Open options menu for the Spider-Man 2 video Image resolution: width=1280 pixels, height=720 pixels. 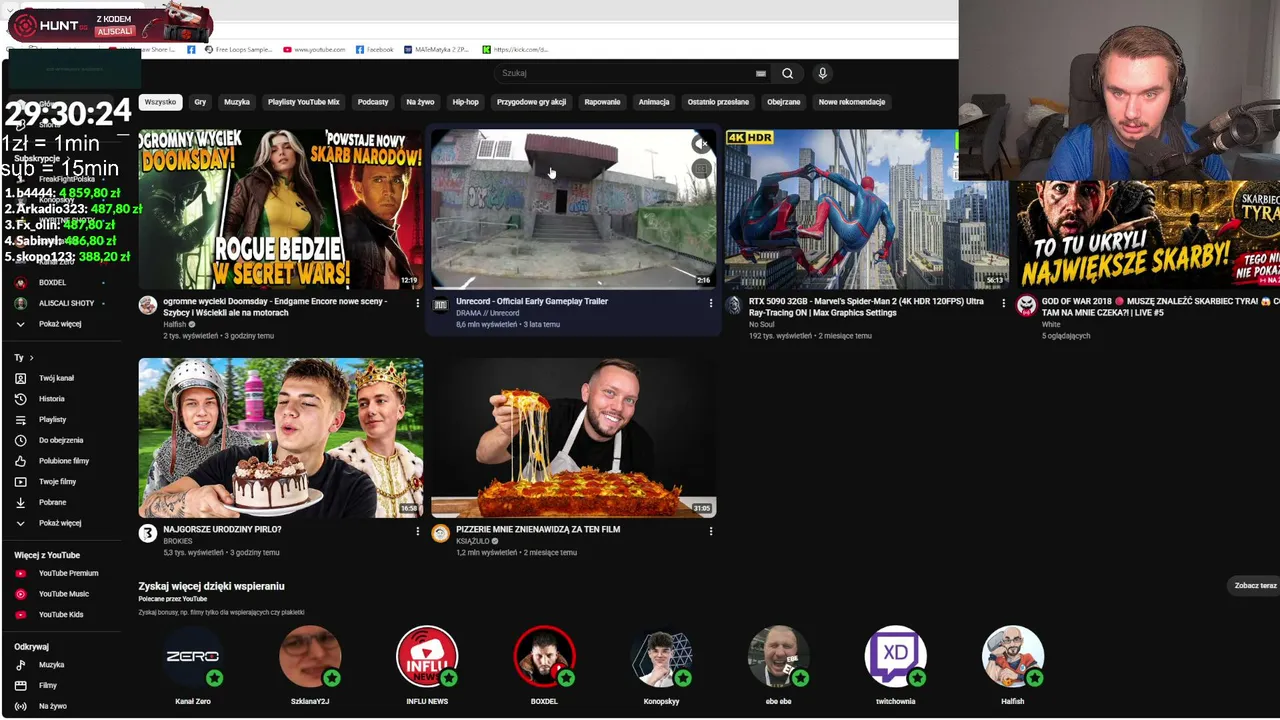(1004, 303)
